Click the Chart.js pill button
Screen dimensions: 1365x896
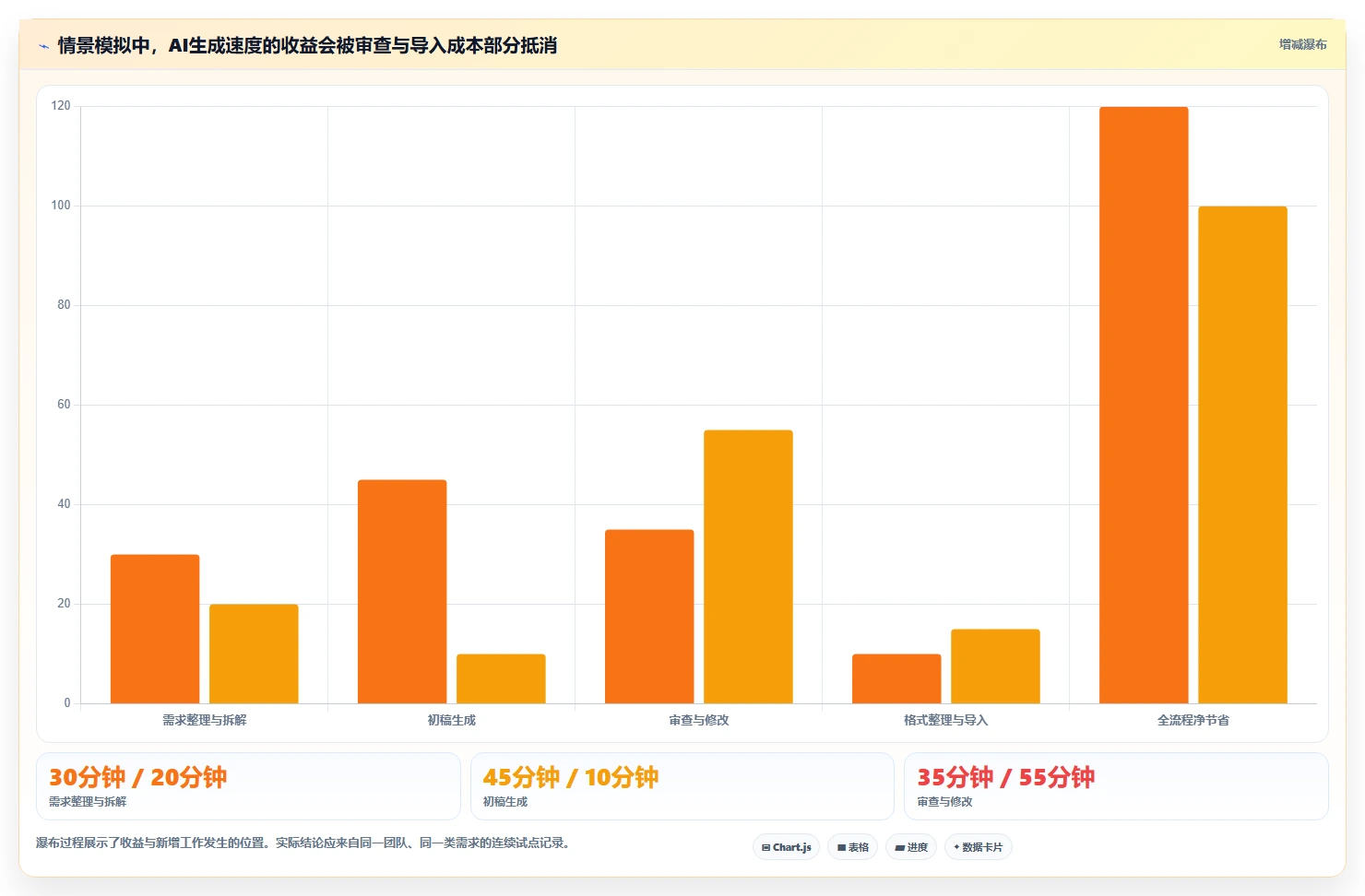click(x=786, y=847)
